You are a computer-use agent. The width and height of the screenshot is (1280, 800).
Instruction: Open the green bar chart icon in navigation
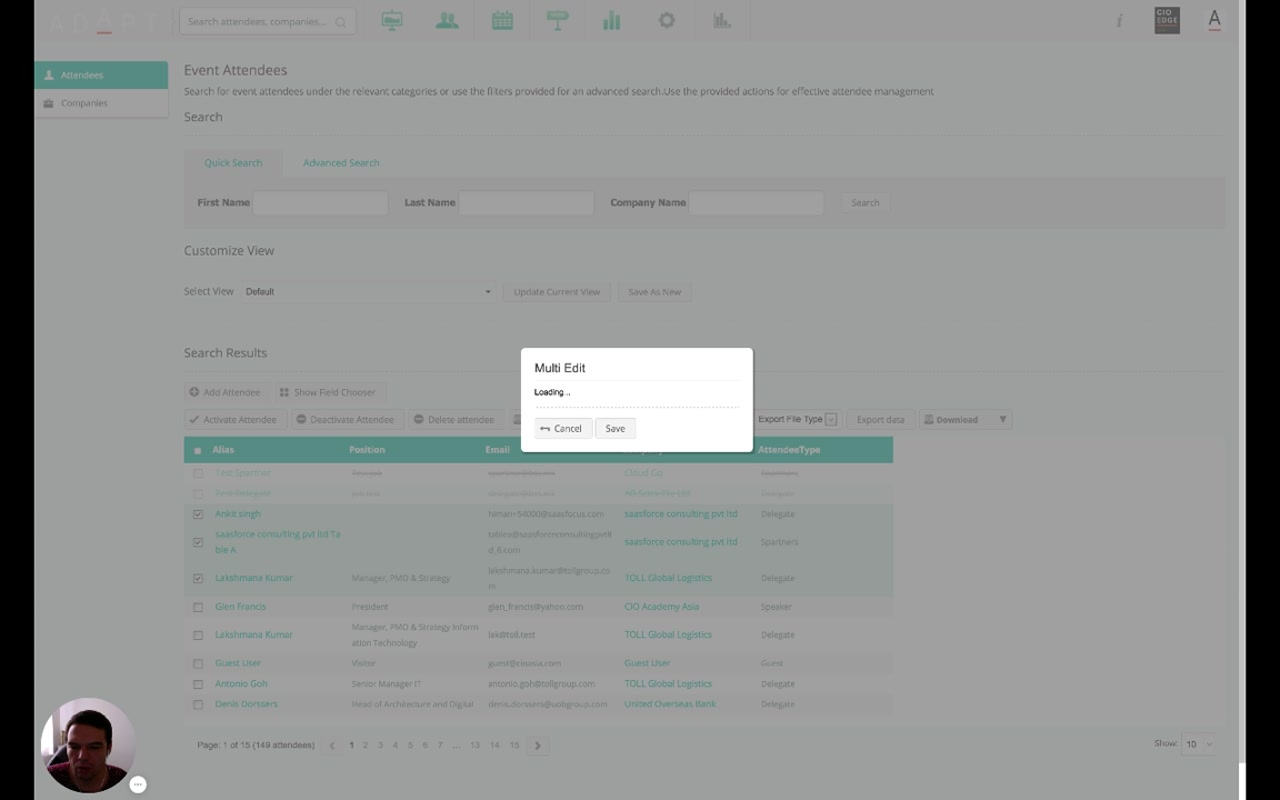coord(612,21)
